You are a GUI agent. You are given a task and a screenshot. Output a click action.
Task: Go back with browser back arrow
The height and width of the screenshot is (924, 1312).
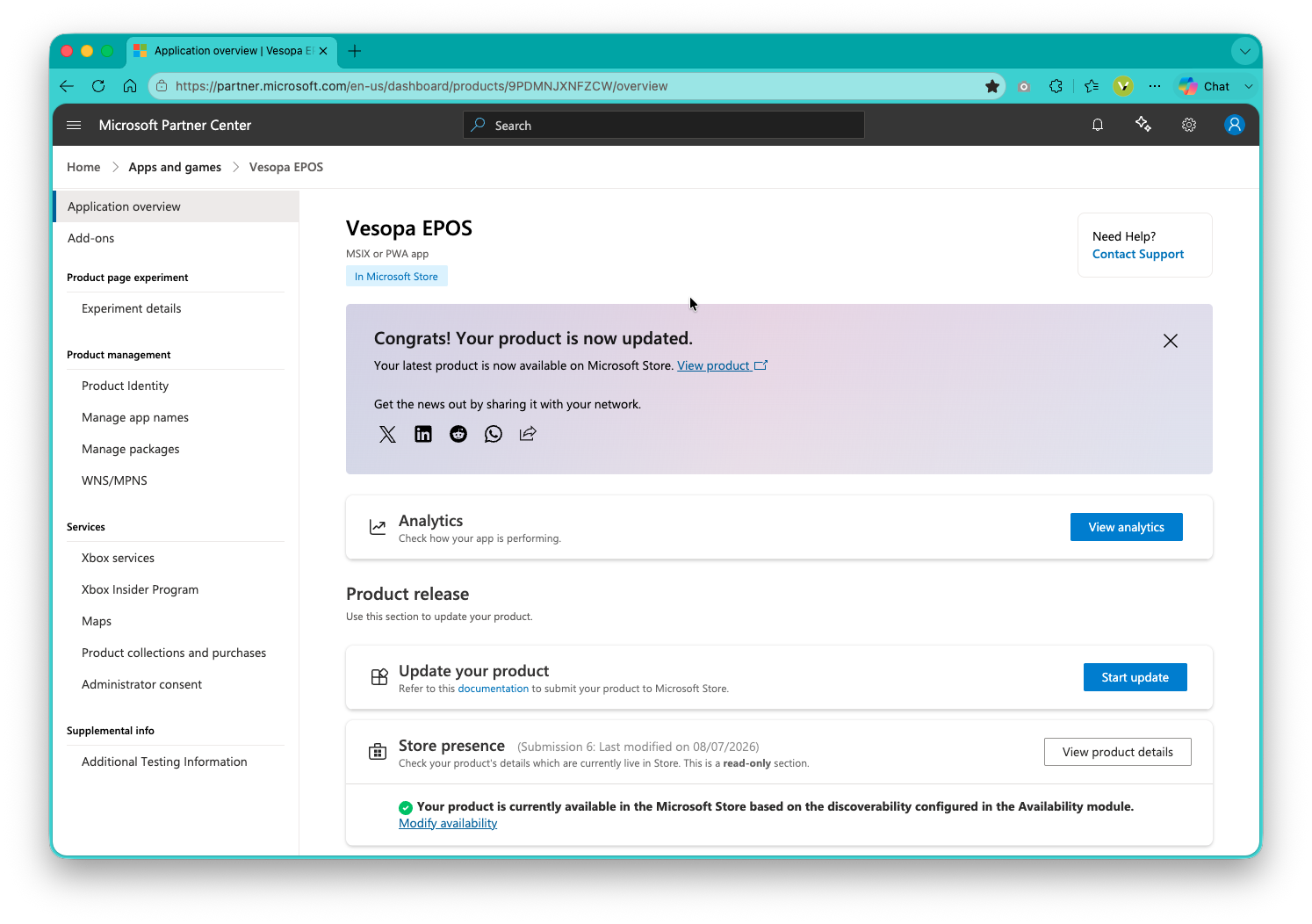tap(67, 86)
